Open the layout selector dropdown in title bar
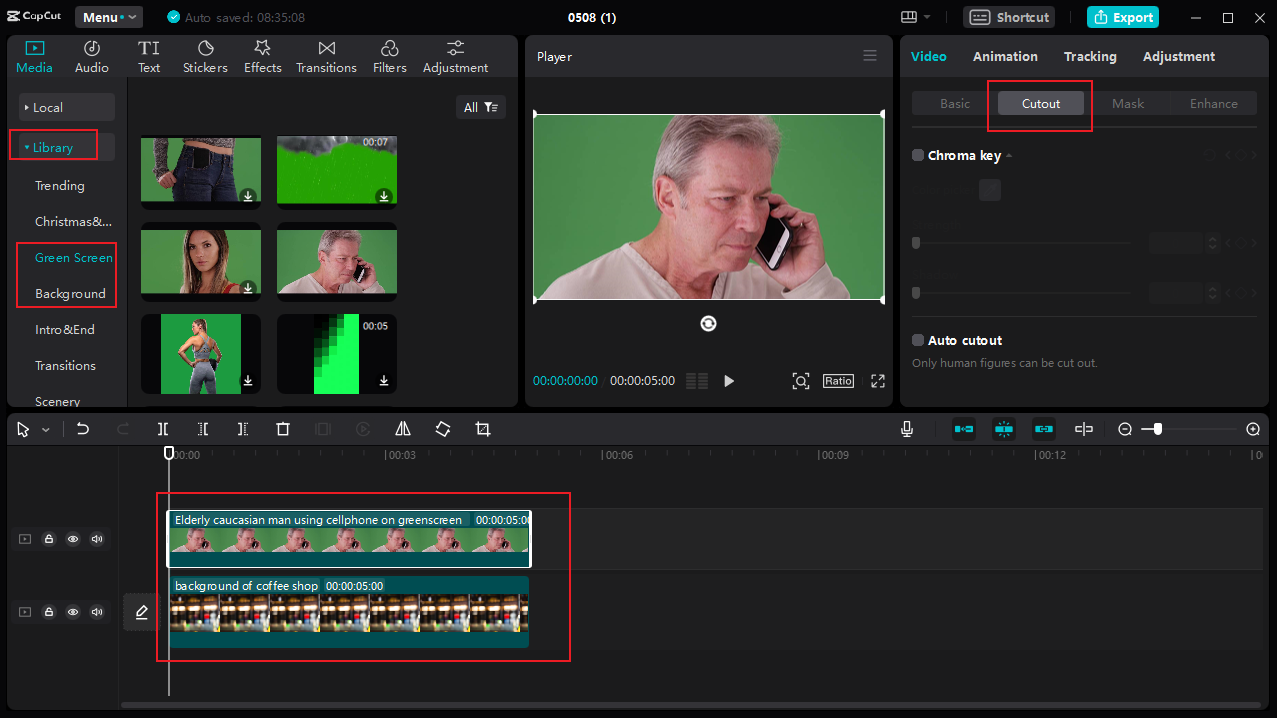The height and width of the screenshot is (718, 1277). click(x=915, y=17)
